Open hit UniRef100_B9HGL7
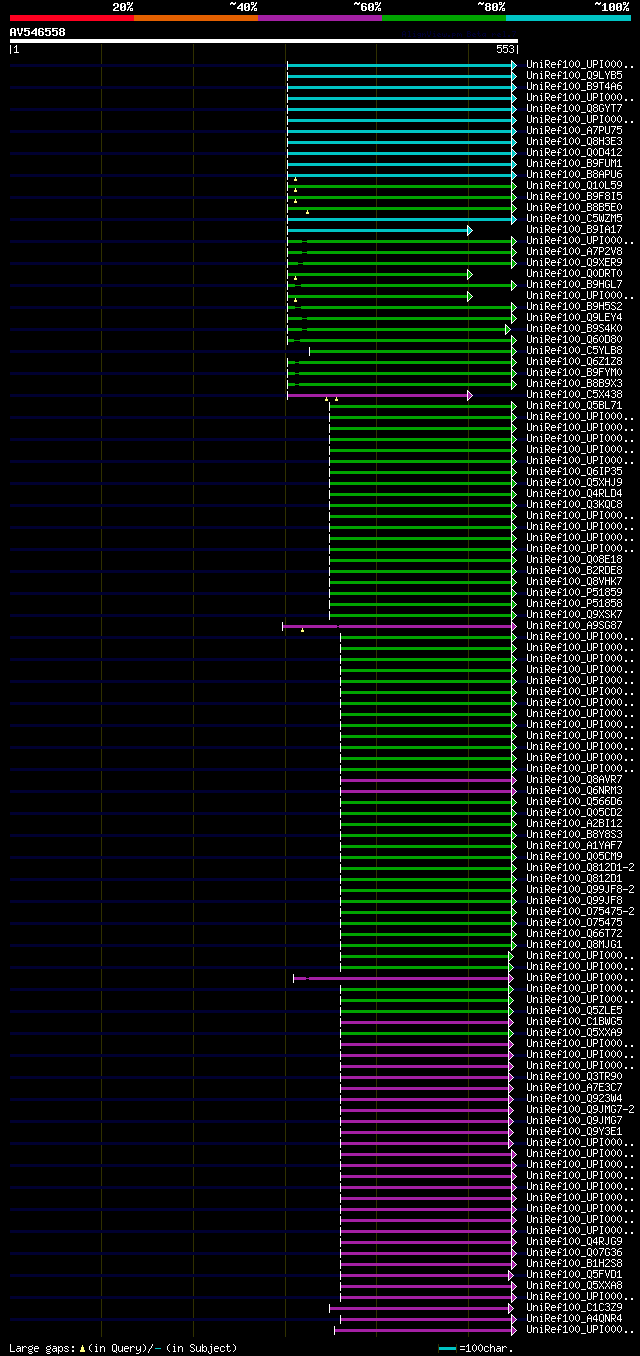The width and height of the screenshot is (640, 1356). pos(575,284)
